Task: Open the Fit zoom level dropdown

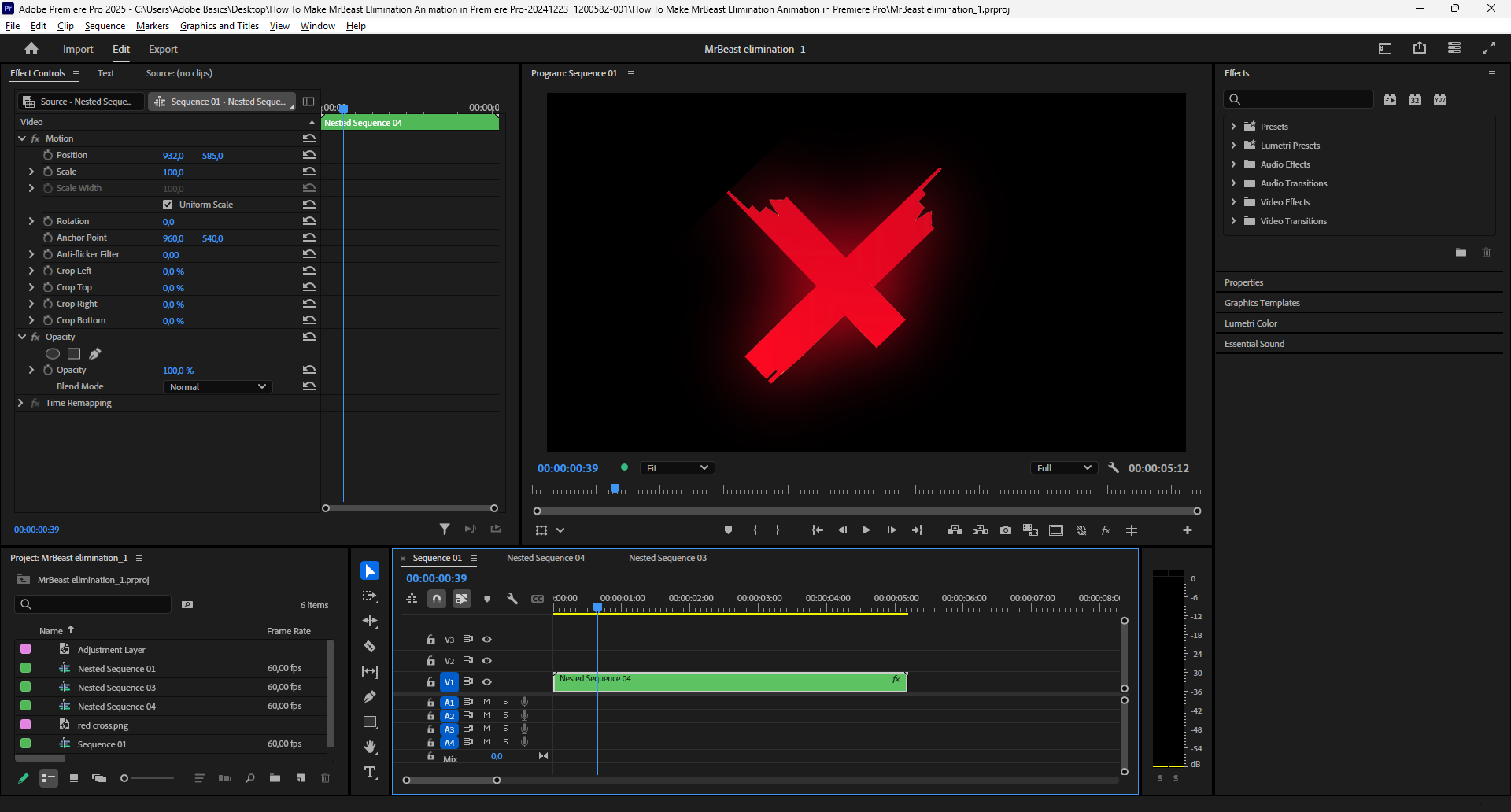Action: click(x=677, y=468)
